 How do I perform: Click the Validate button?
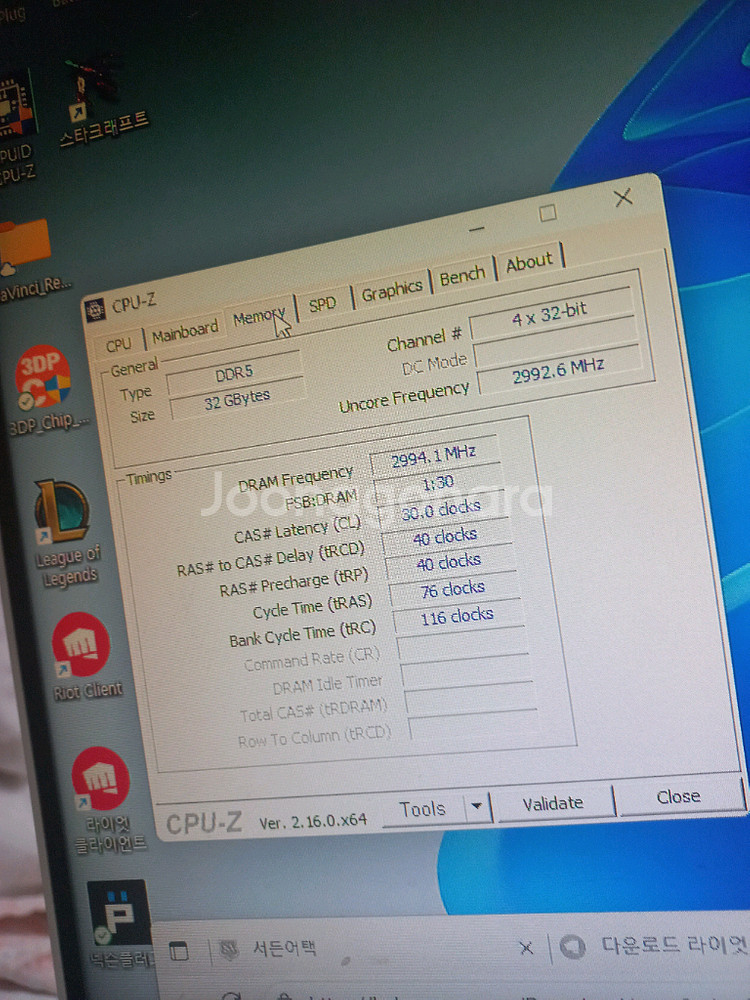coord(553,803)
